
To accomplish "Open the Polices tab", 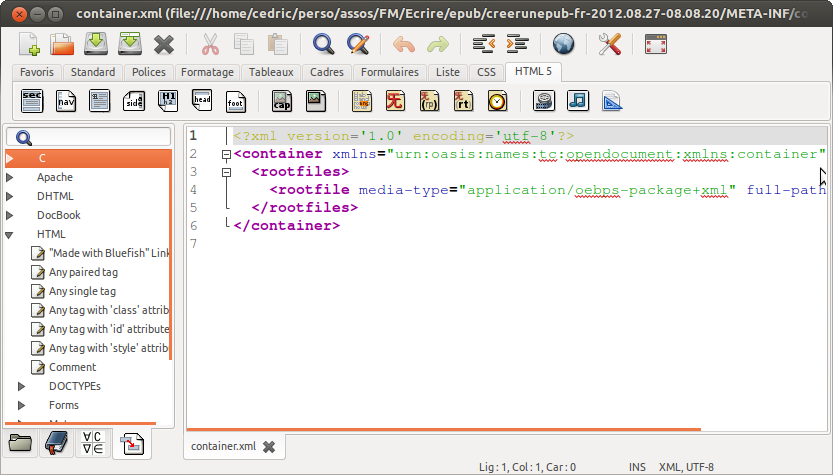I will coord(149,72).
